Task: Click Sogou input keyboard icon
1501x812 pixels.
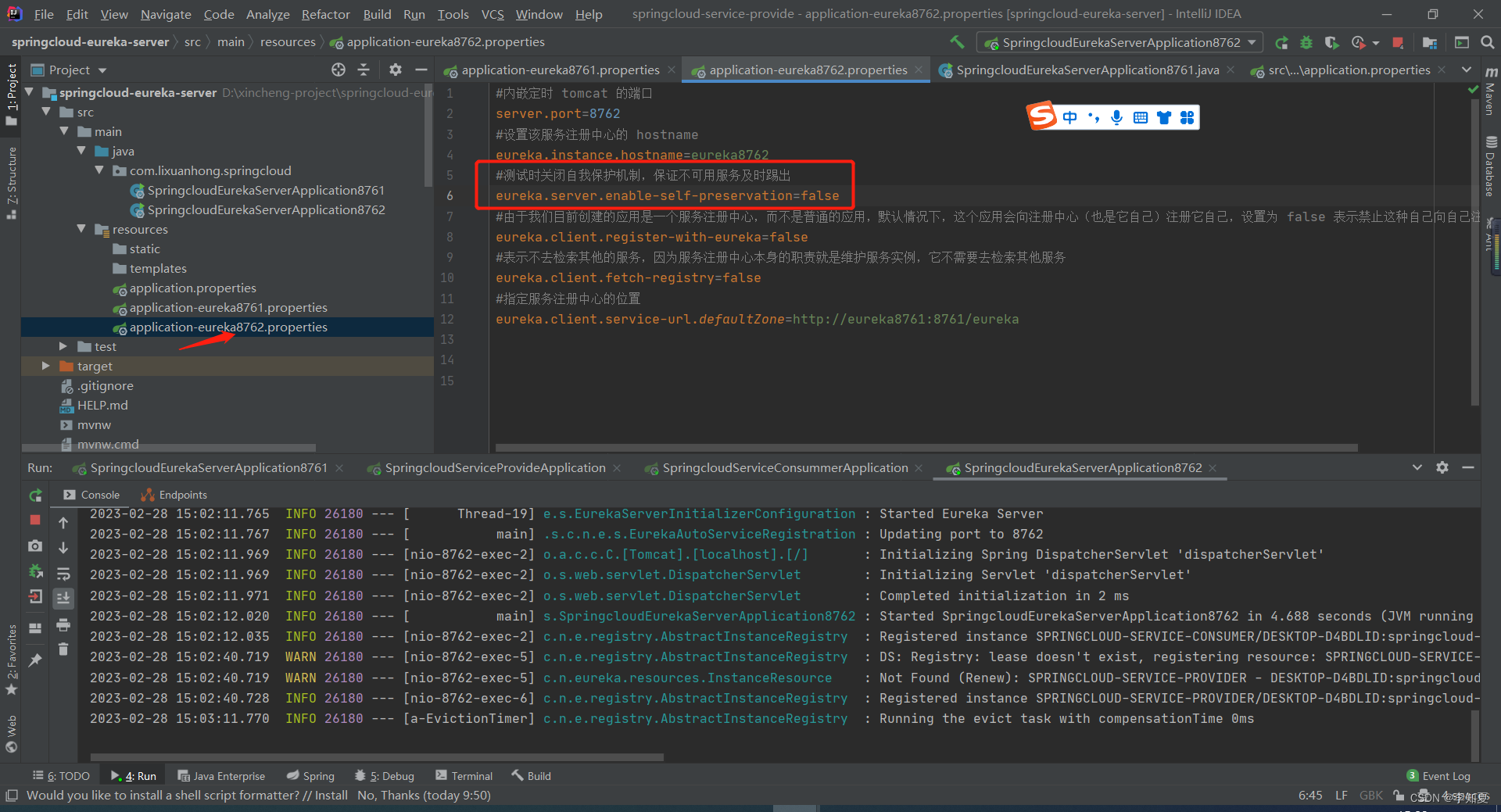Action: coord(1141,117)
